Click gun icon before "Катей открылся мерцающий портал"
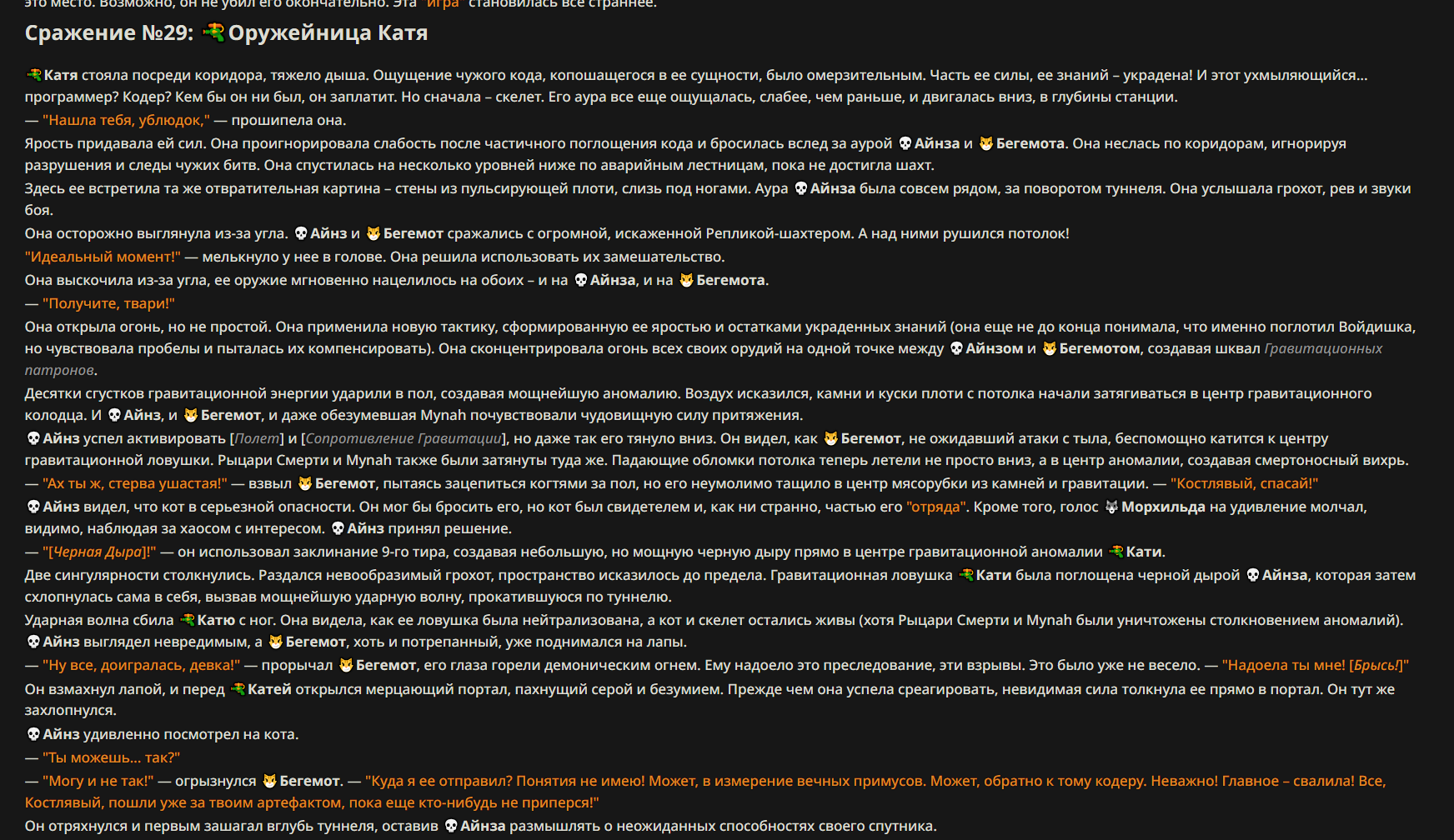 point(238,689)
